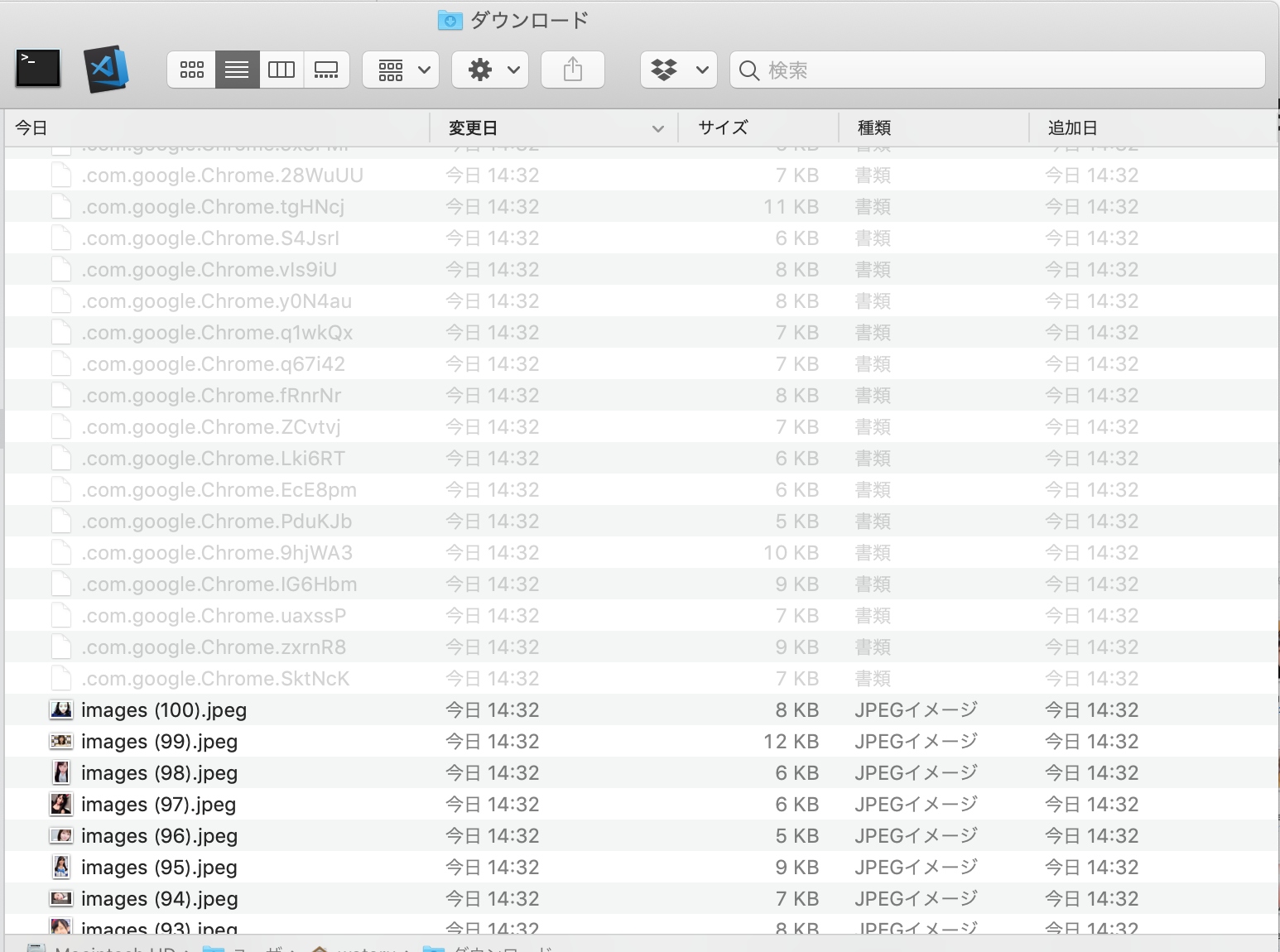This screenshot has width=1280, height=952.
Task: Select images (95).jpeg file name
Action: (159, 868)
